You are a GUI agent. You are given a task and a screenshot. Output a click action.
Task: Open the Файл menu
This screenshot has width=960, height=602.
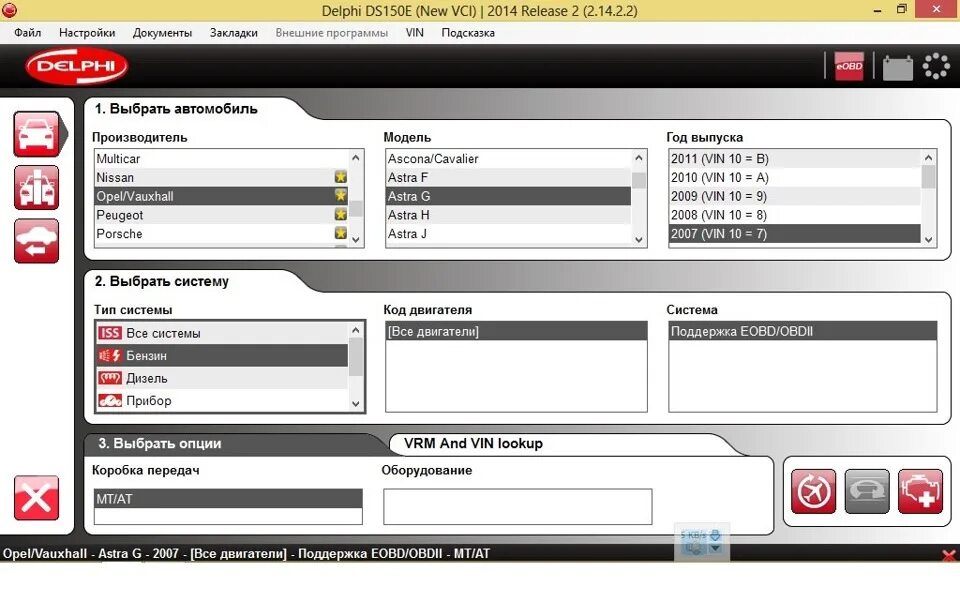(28, 32)
